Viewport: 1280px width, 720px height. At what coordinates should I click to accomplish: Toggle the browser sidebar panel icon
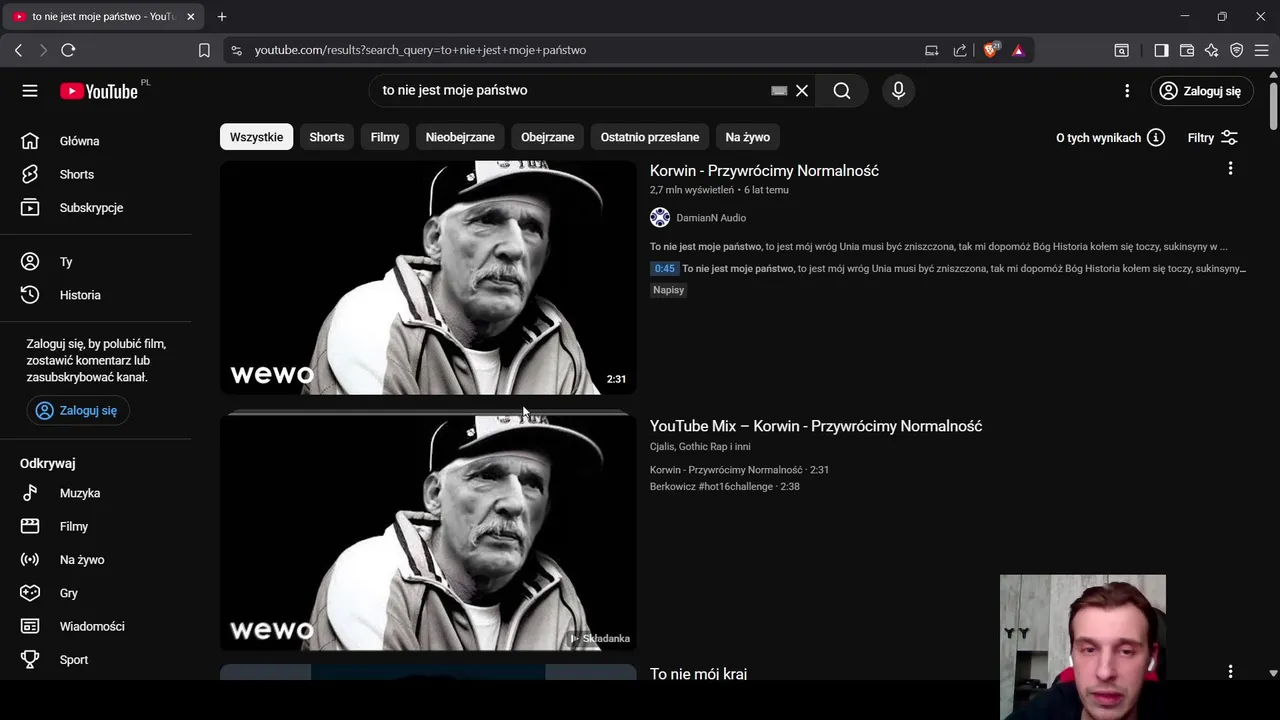[1161, 50]
